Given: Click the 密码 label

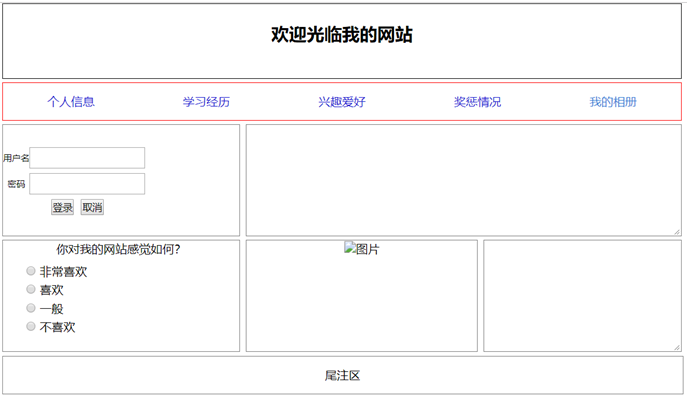Looking at the screenshot, I should (16, 184).
